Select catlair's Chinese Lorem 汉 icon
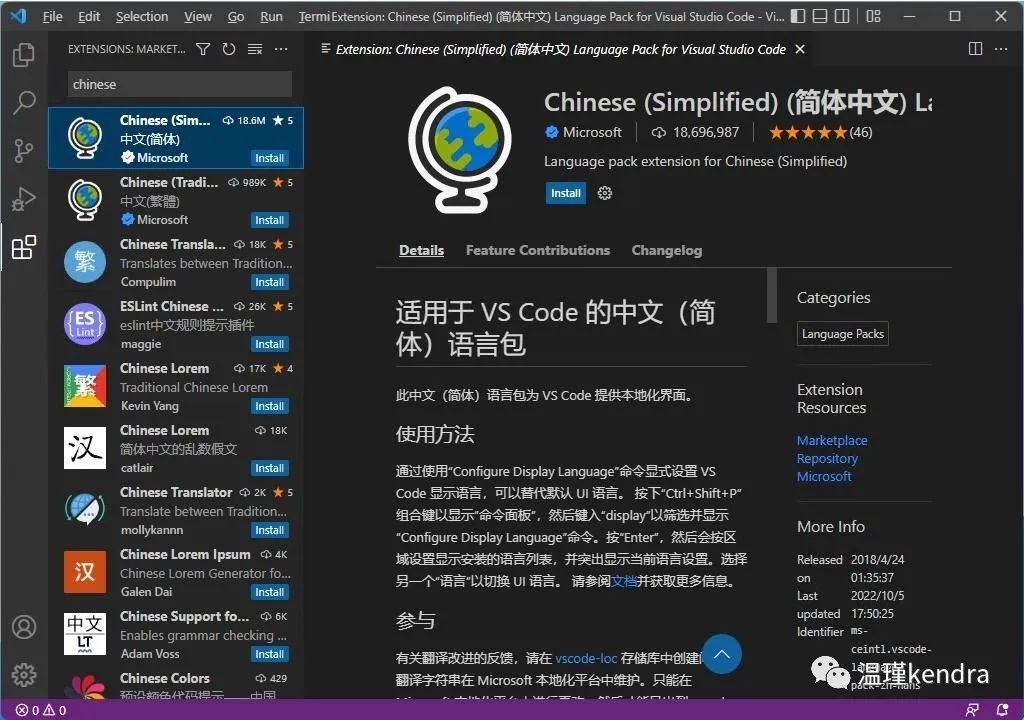This screenshot has height=720, width=1024. tap(85, 448)
